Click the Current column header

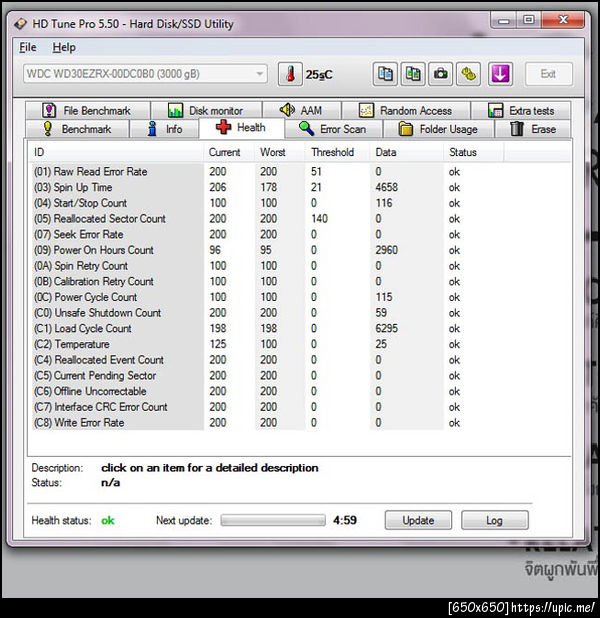[x=229, y=152]
